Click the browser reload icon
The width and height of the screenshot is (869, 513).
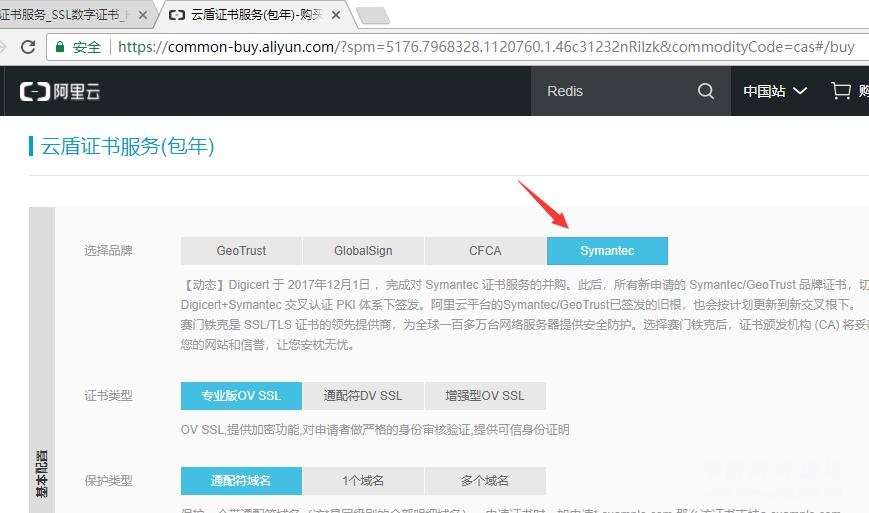point(28,47)
